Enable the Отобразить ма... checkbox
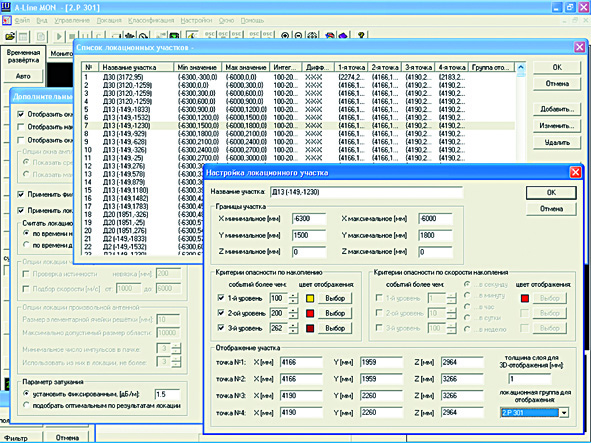 coord(21,127)
